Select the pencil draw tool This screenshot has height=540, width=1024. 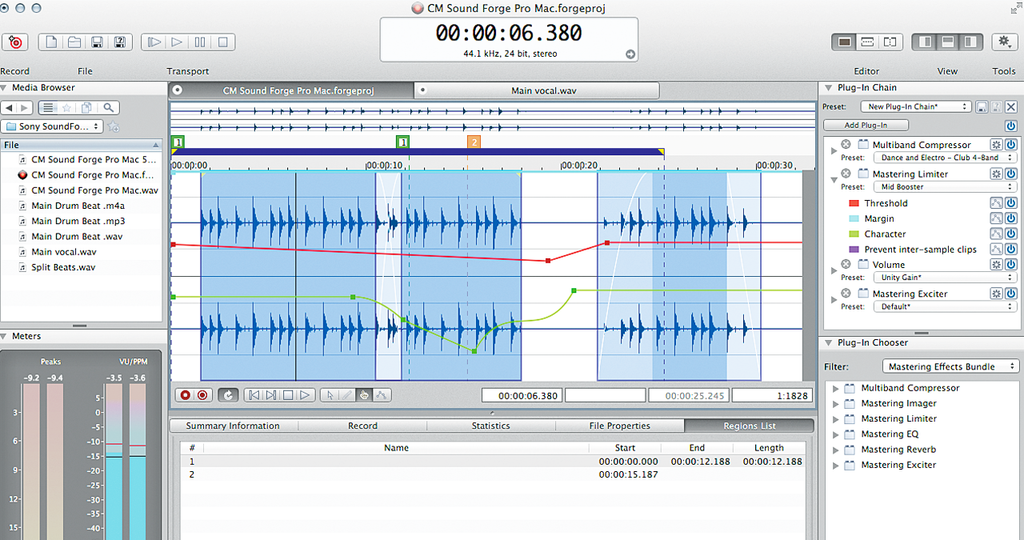pos(347,395)
